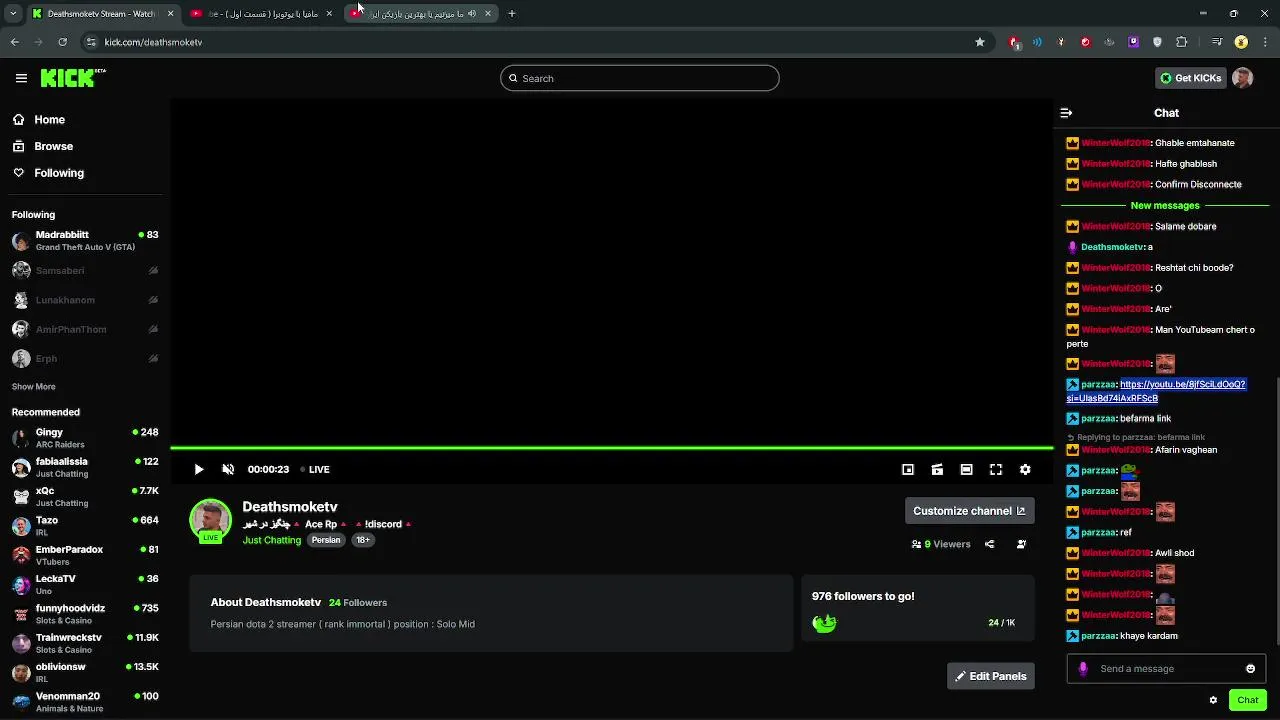Click parzzaa username on khaye kardam message
1280x720 pixels.
(1098, 636)
